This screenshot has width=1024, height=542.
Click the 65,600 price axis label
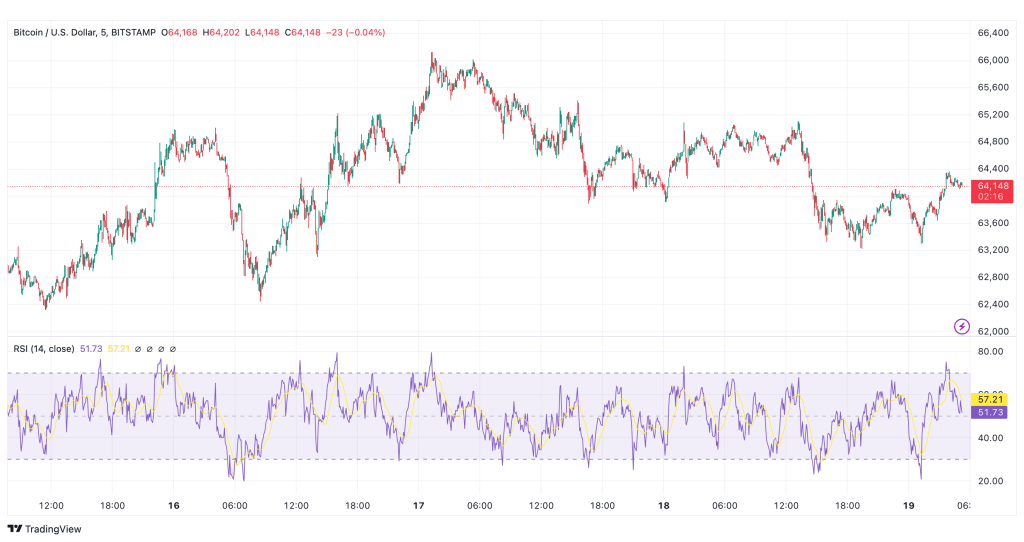point(993,88)
